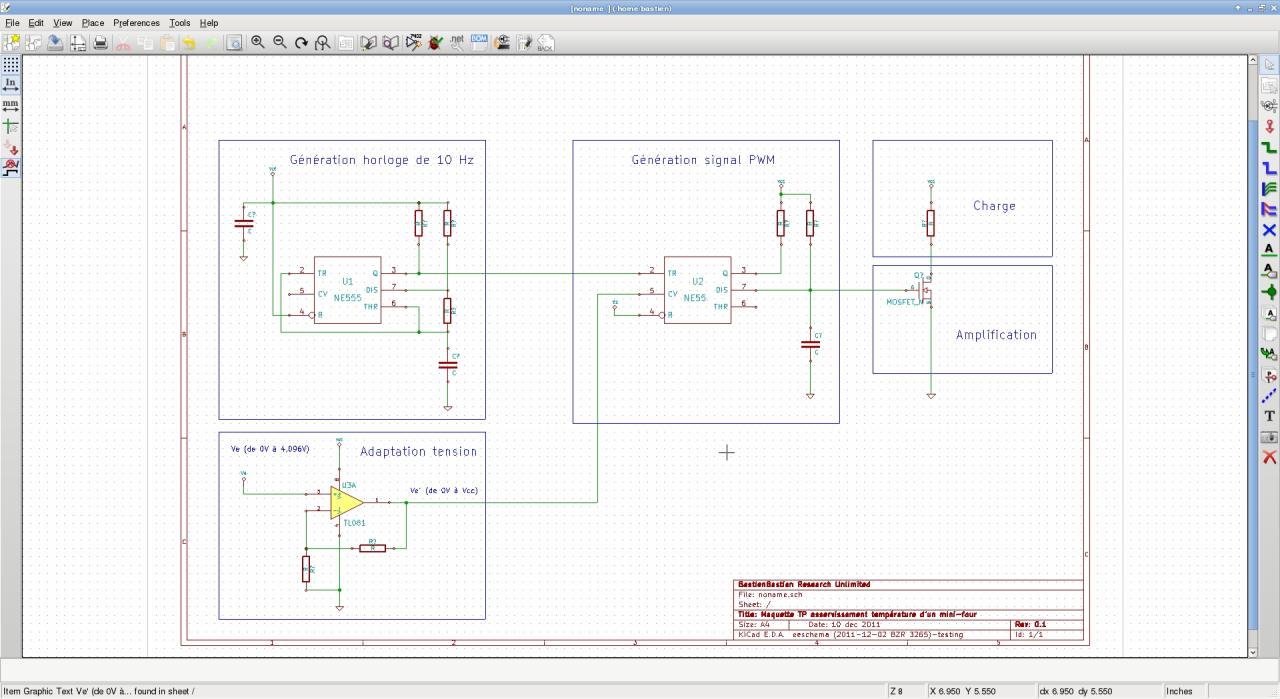Open the Tools menu

pyautogui.click(x=180, y=22)
